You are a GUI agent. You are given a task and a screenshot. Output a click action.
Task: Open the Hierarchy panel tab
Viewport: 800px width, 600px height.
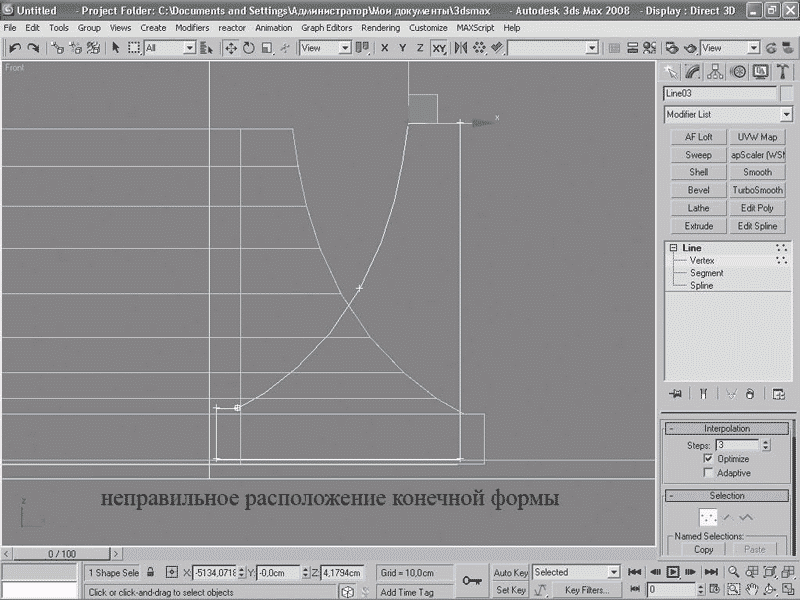716,71
